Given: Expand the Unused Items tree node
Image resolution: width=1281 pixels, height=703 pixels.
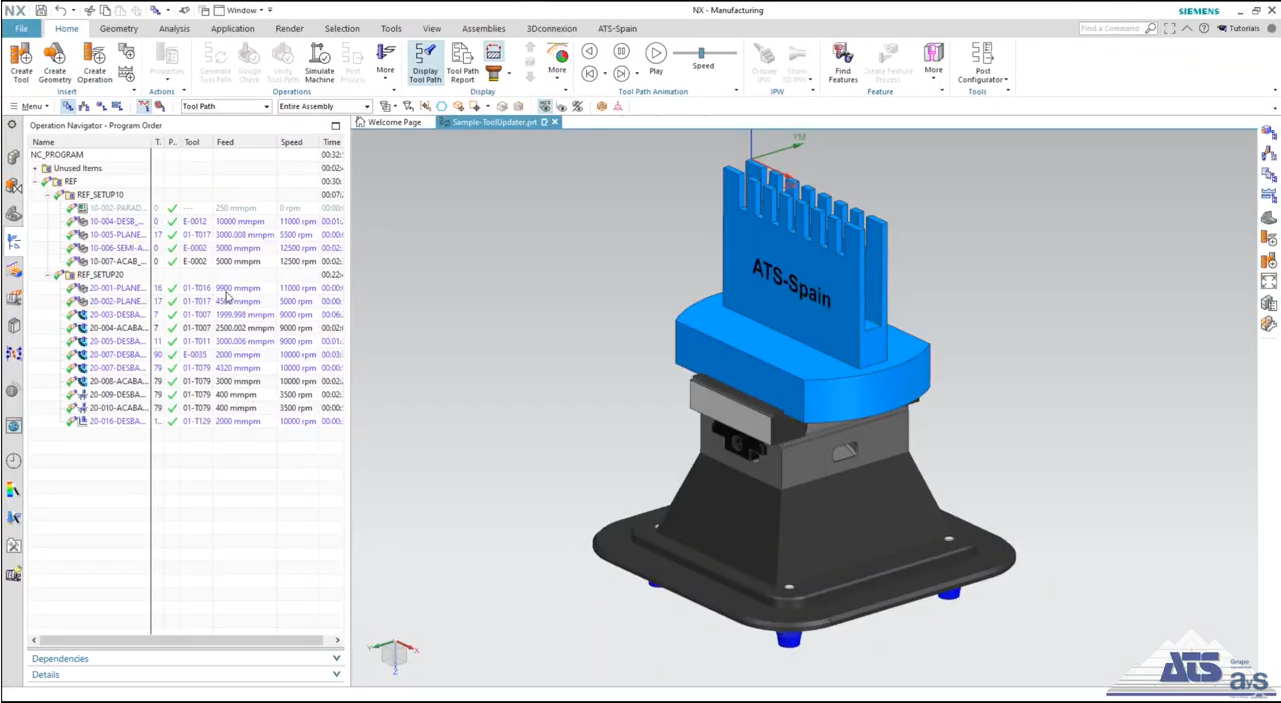Looking at the screenshot, I should (x=34, y=168).
